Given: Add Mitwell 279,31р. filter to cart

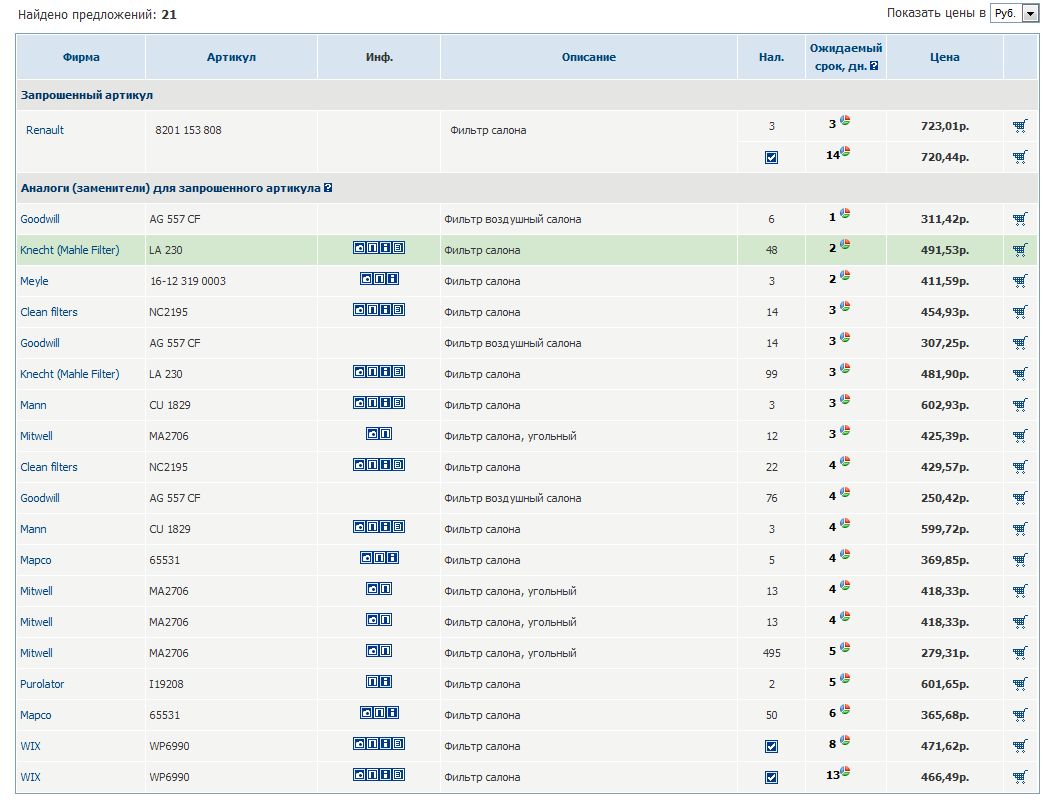Looking at the screenshot, I should pos(1020,653).
